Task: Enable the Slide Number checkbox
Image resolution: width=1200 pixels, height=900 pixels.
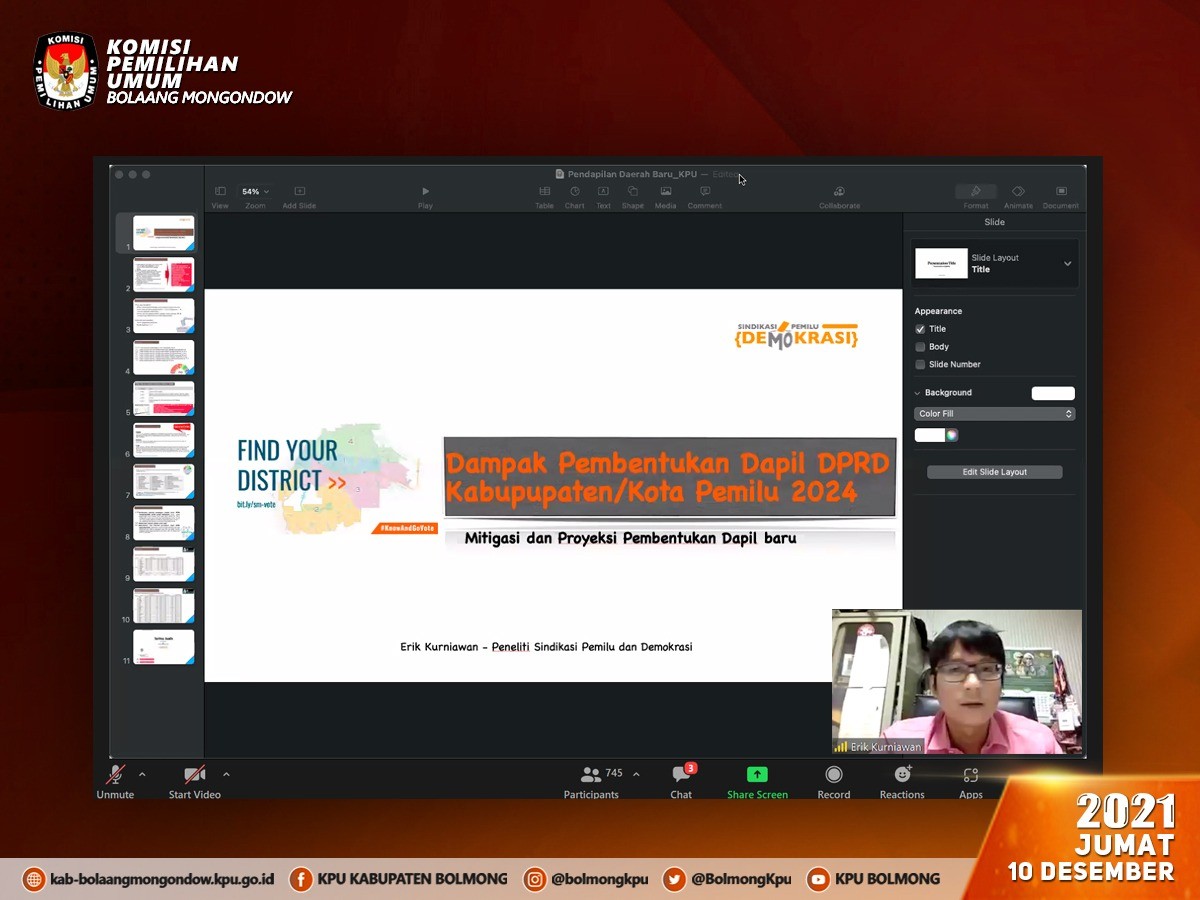Action: click(x=921, y=365)
